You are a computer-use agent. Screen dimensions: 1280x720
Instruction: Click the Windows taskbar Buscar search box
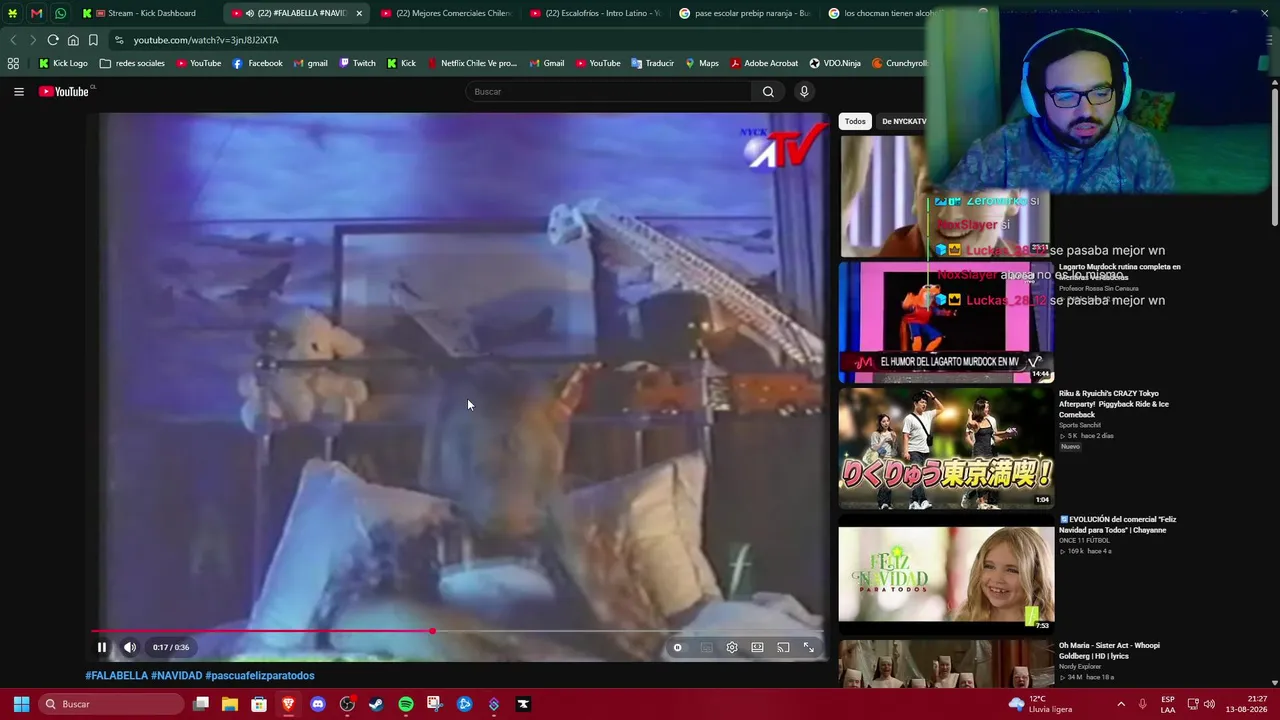(x=110, y=704)
